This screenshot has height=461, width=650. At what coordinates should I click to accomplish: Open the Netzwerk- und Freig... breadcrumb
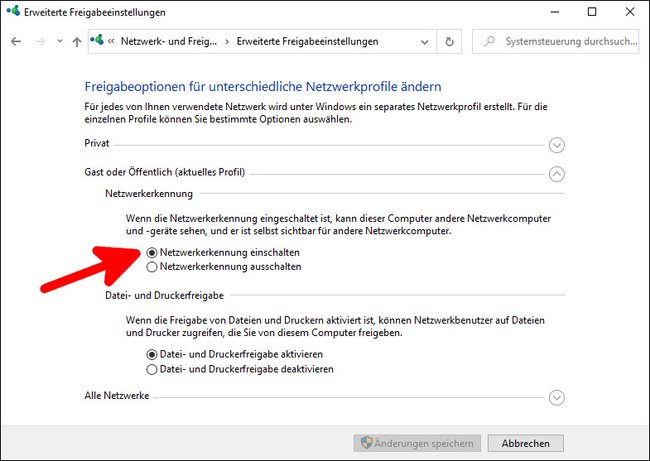coord(169,41)
